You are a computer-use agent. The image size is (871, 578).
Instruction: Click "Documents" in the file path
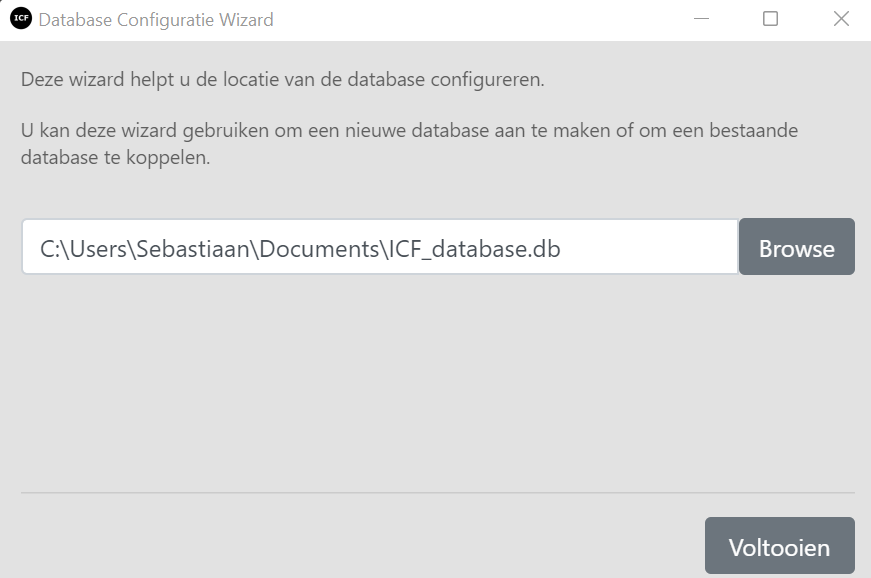(314, 249)
